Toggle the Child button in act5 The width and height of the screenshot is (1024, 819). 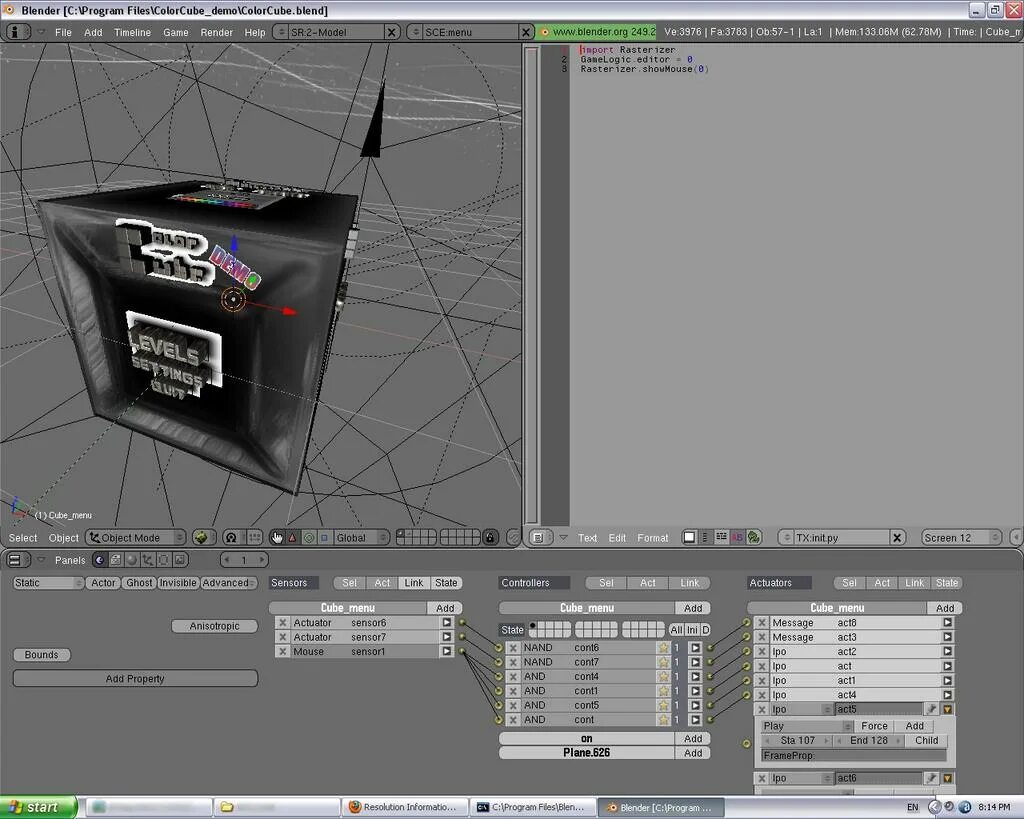click(926, 740)
